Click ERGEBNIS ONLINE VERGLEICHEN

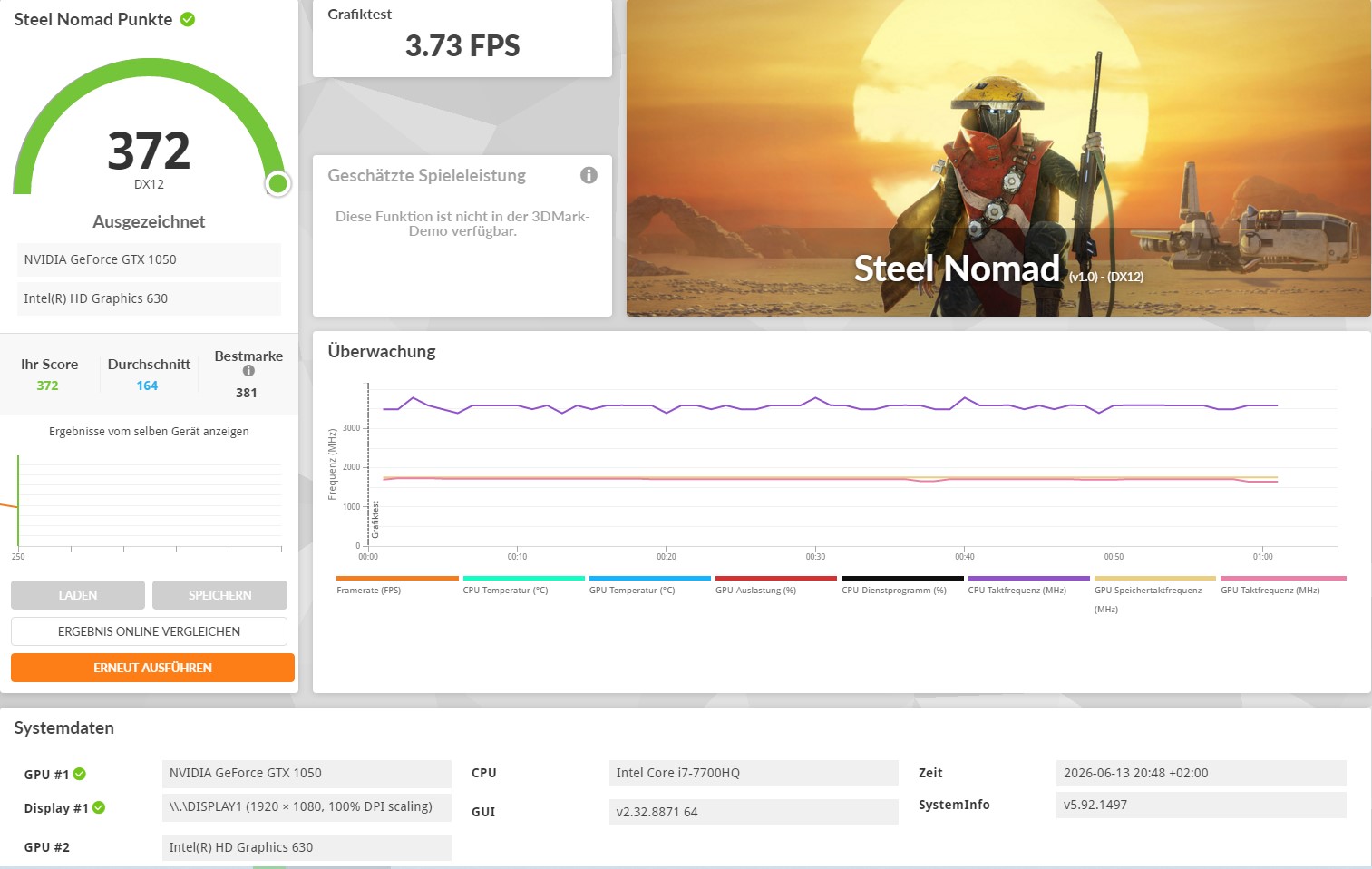[149, 631]
